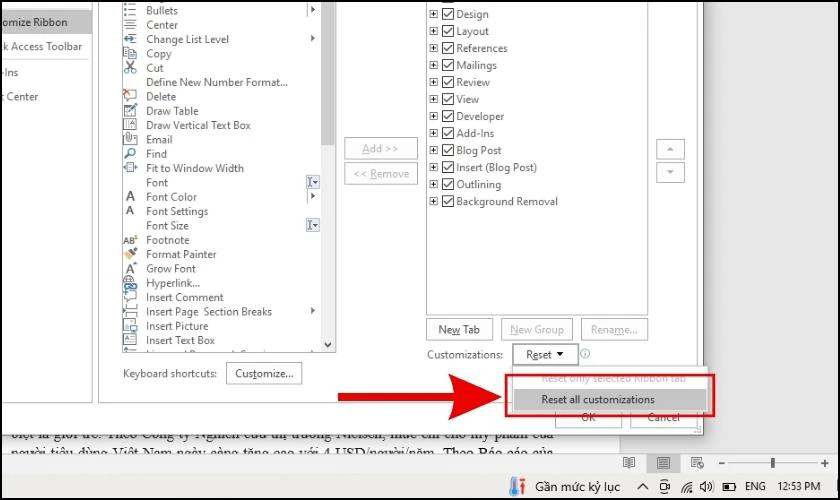
Task: Uncheck the Developer tab checkbox
Action: [448, 116]
